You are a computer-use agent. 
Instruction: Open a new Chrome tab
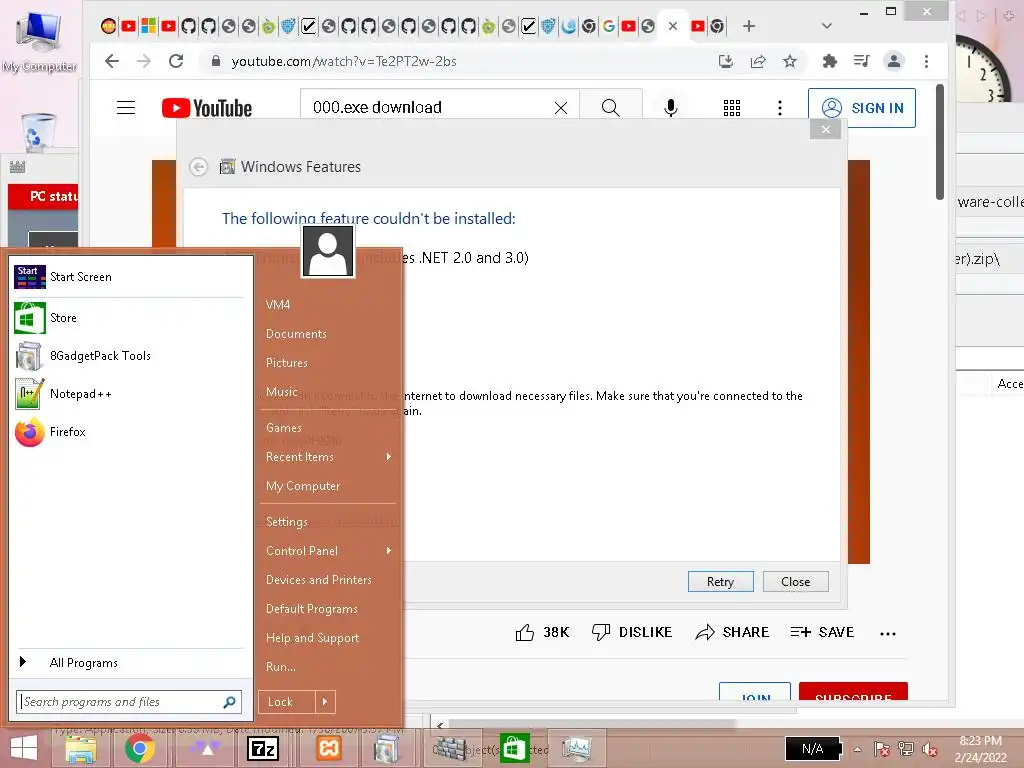(749, 26)
